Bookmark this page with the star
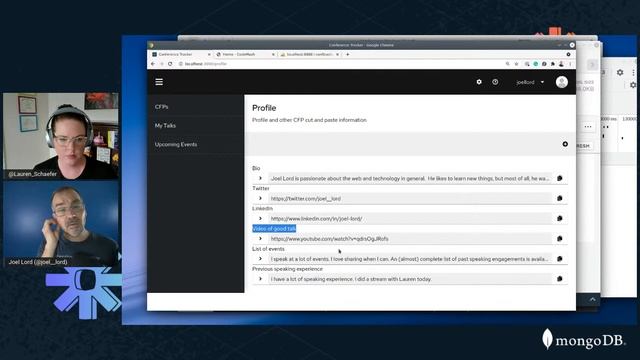640x360 pixels. (x=516, y=64)
